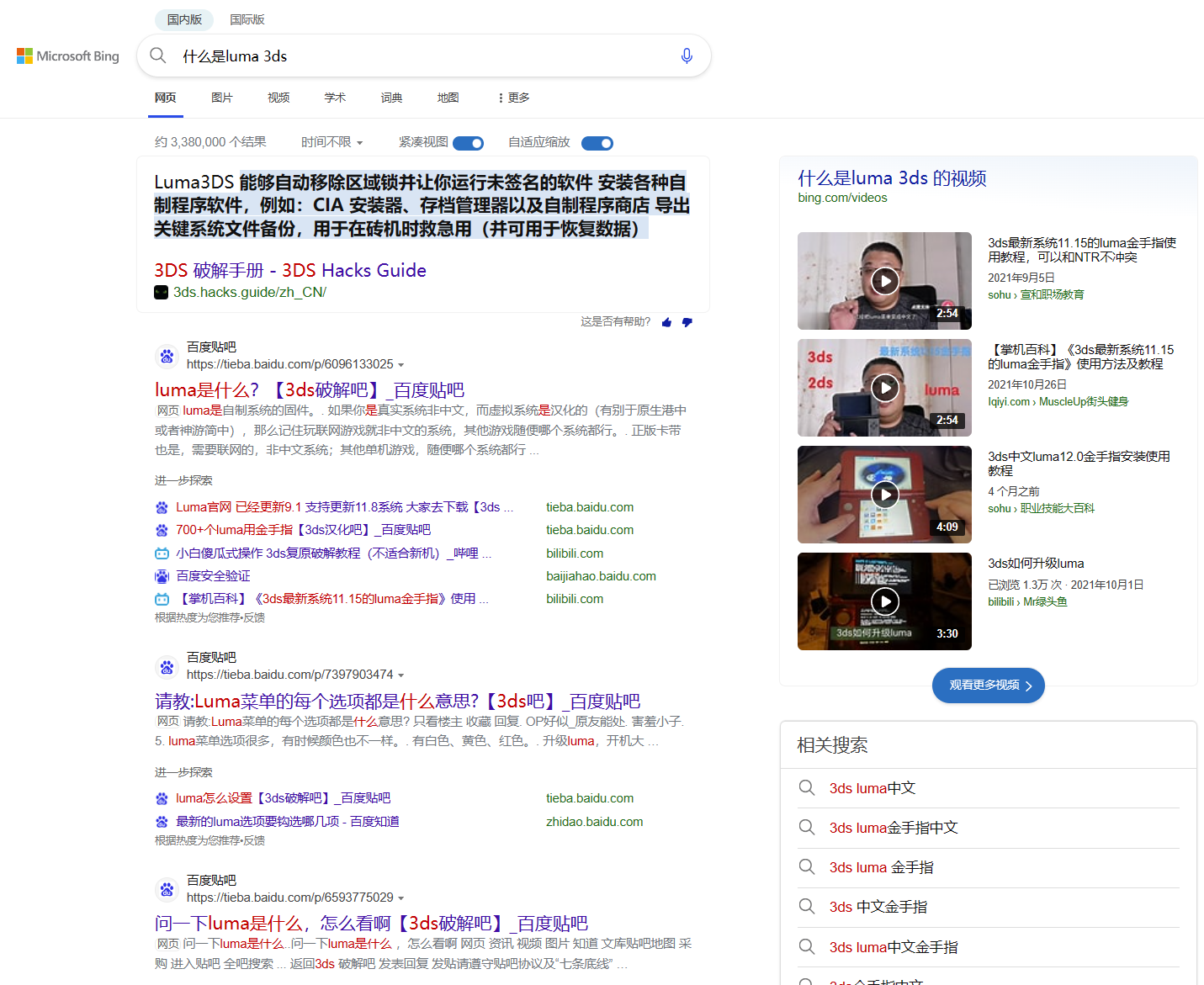The height and width of the screenshot is (985, 1204).
Task: Open 最新的luma选项要勾选哪几项 - 百度知道 link
Action: [288, 822]
